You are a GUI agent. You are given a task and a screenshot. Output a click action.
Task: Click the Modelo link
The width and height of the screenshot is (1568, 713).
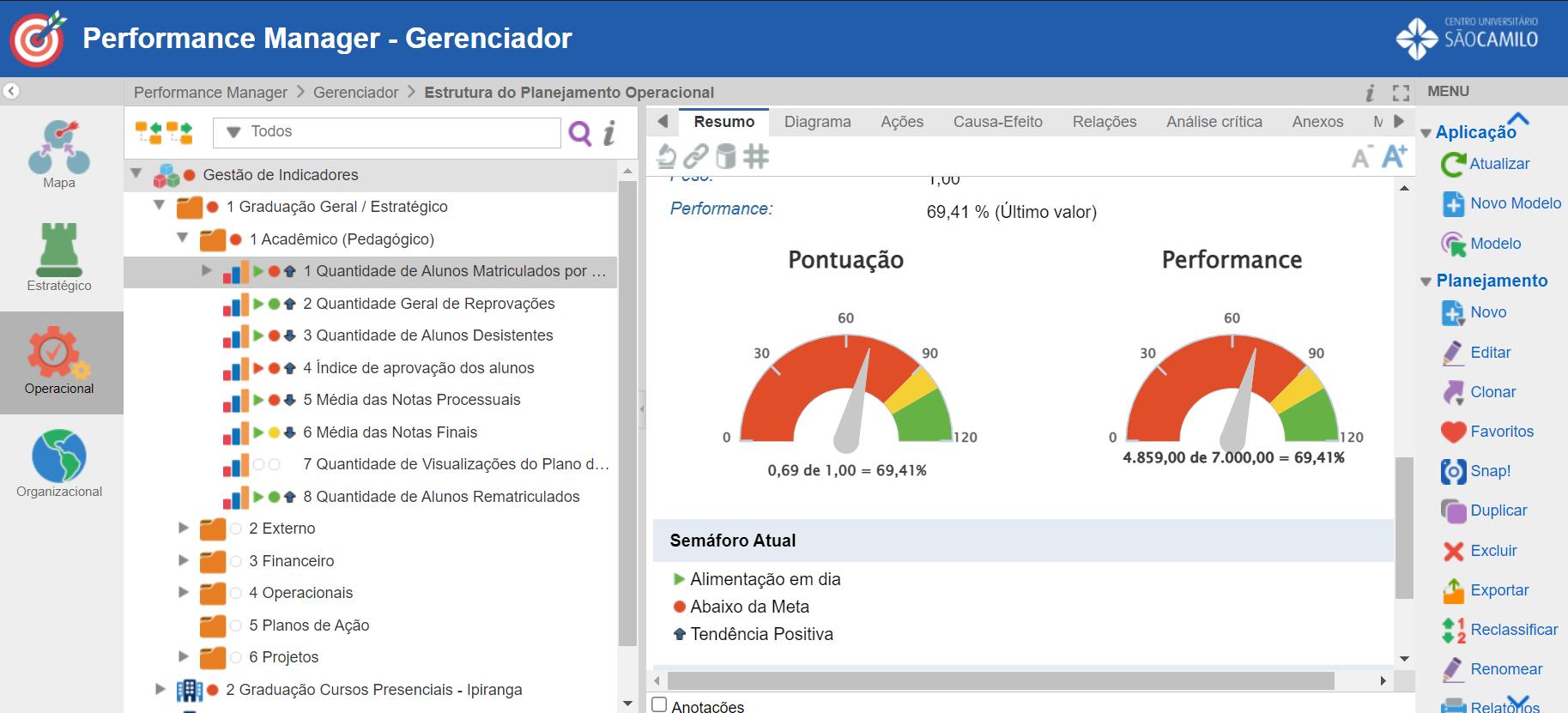pyautogui.click(x=1495, y=244)
